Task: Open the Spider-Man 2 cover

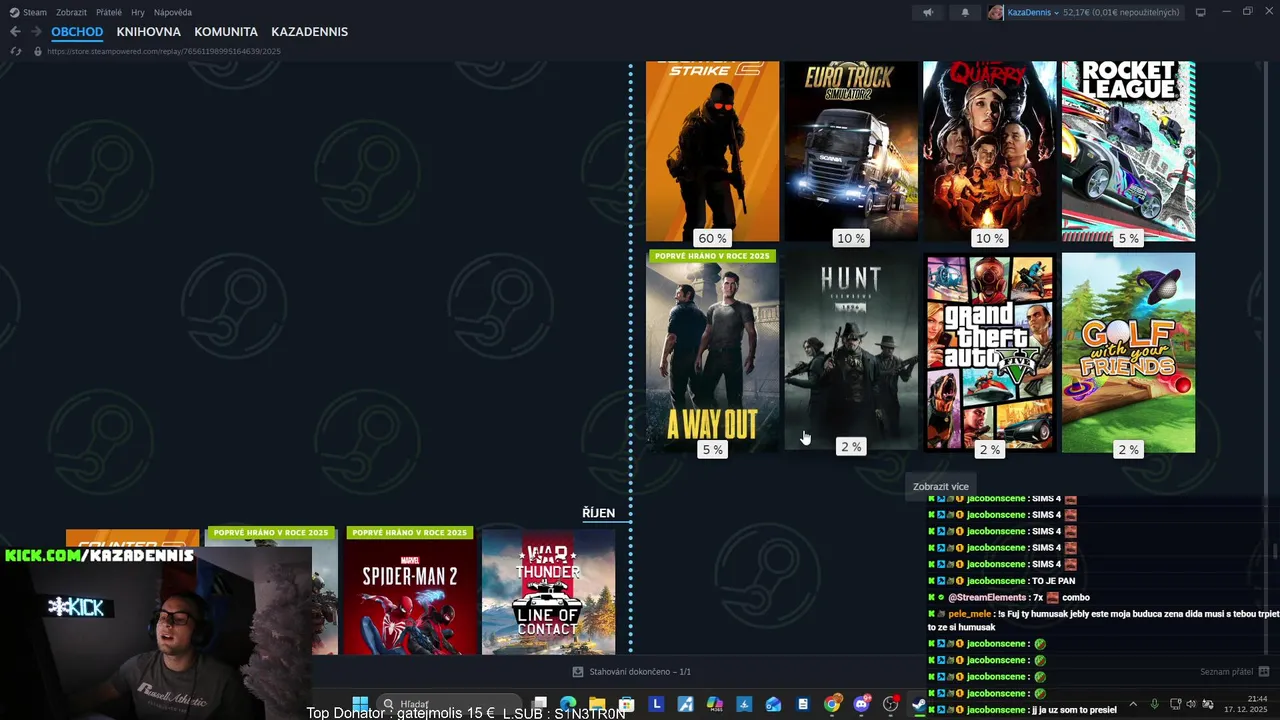Action: tap(410, 591)
